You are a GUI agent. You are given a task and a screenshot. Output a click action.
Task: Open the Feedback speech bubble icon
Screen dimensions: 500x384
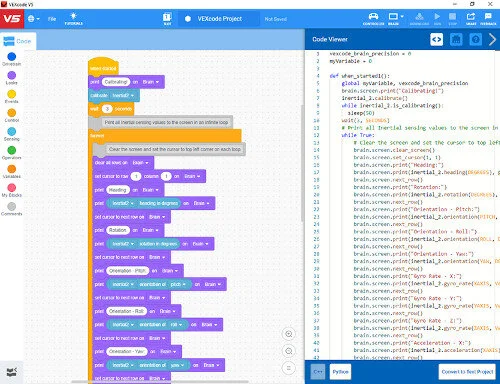(x=488, y=19)
